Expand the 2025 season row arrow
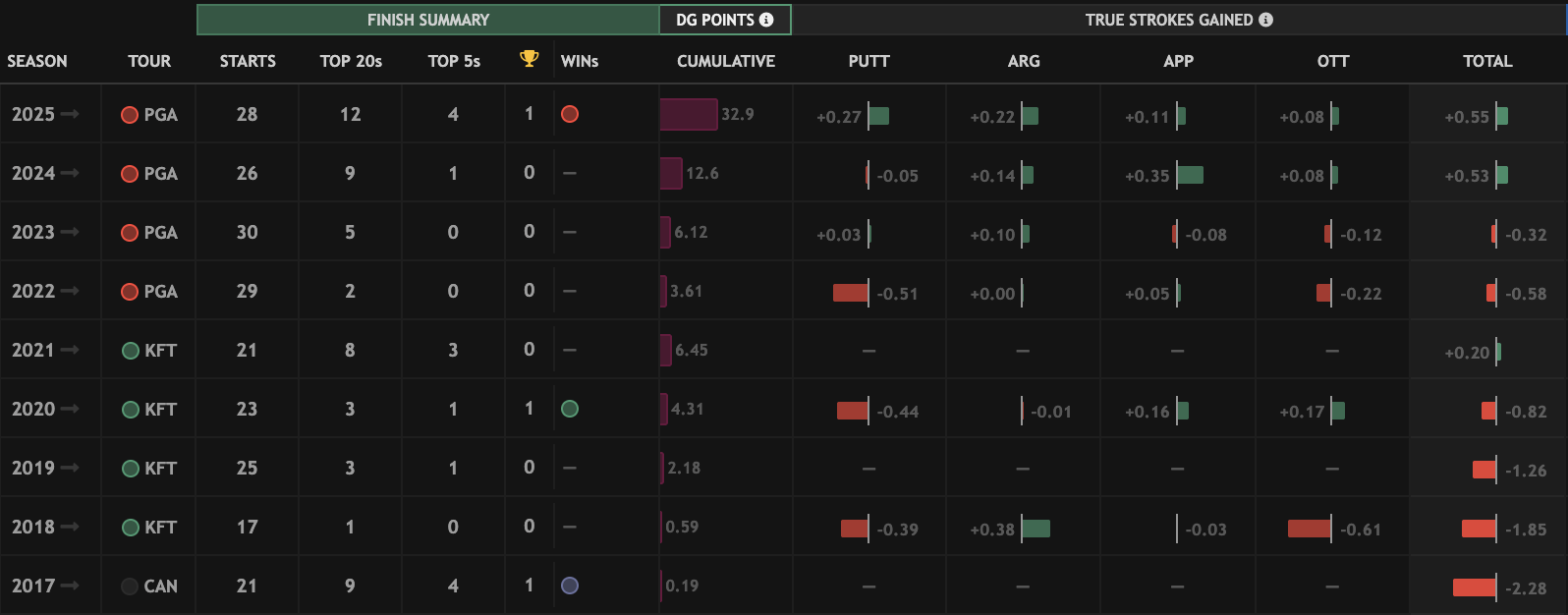The width and height of the screenshot is (1568, 615). point(70,114)
